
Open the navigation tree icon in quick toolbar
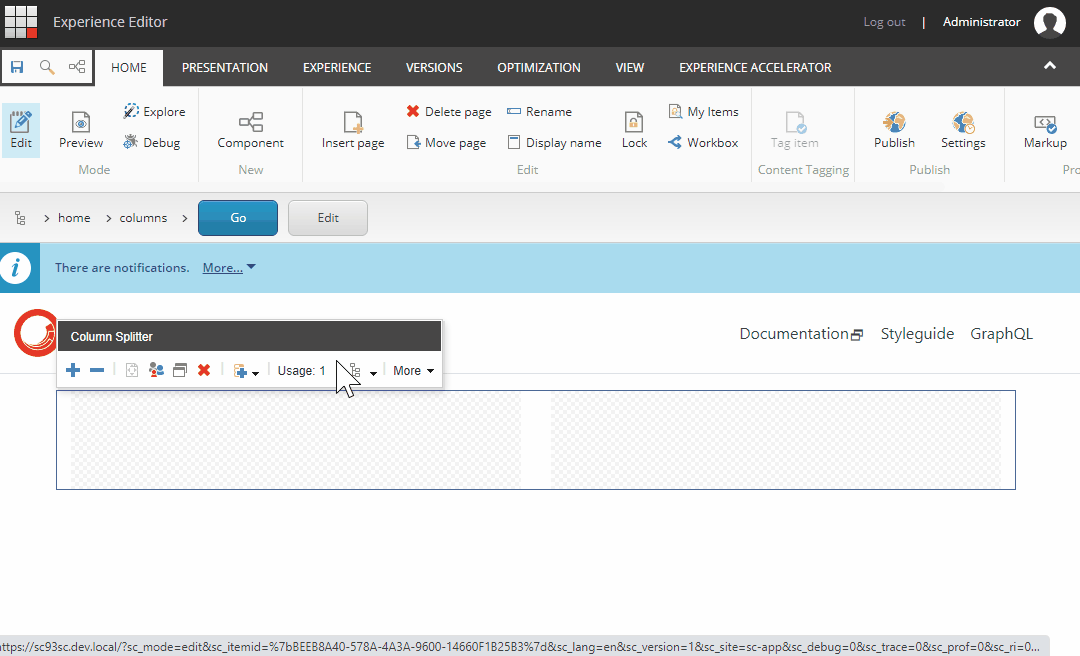coord(77,67)
